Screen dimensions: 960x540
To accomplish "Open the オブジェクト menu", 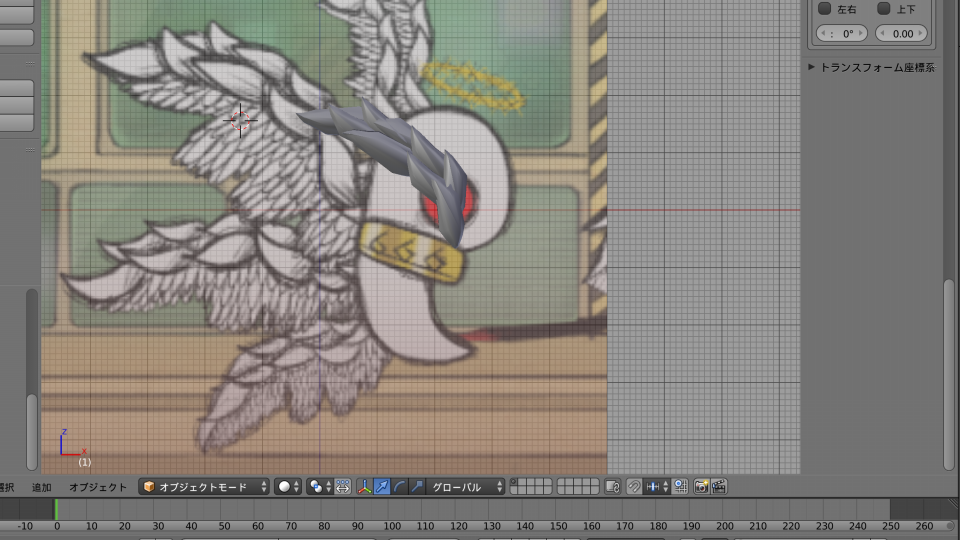I will [x=98, y=487].
